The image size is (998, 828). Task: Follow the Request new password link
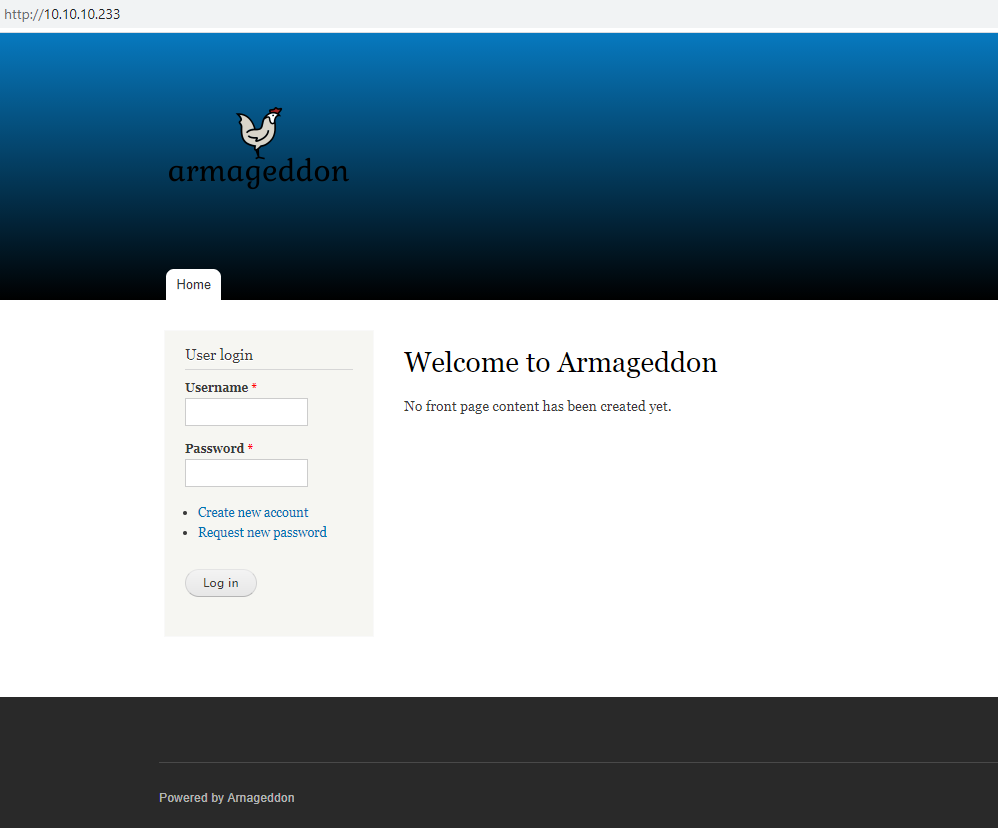262,533
